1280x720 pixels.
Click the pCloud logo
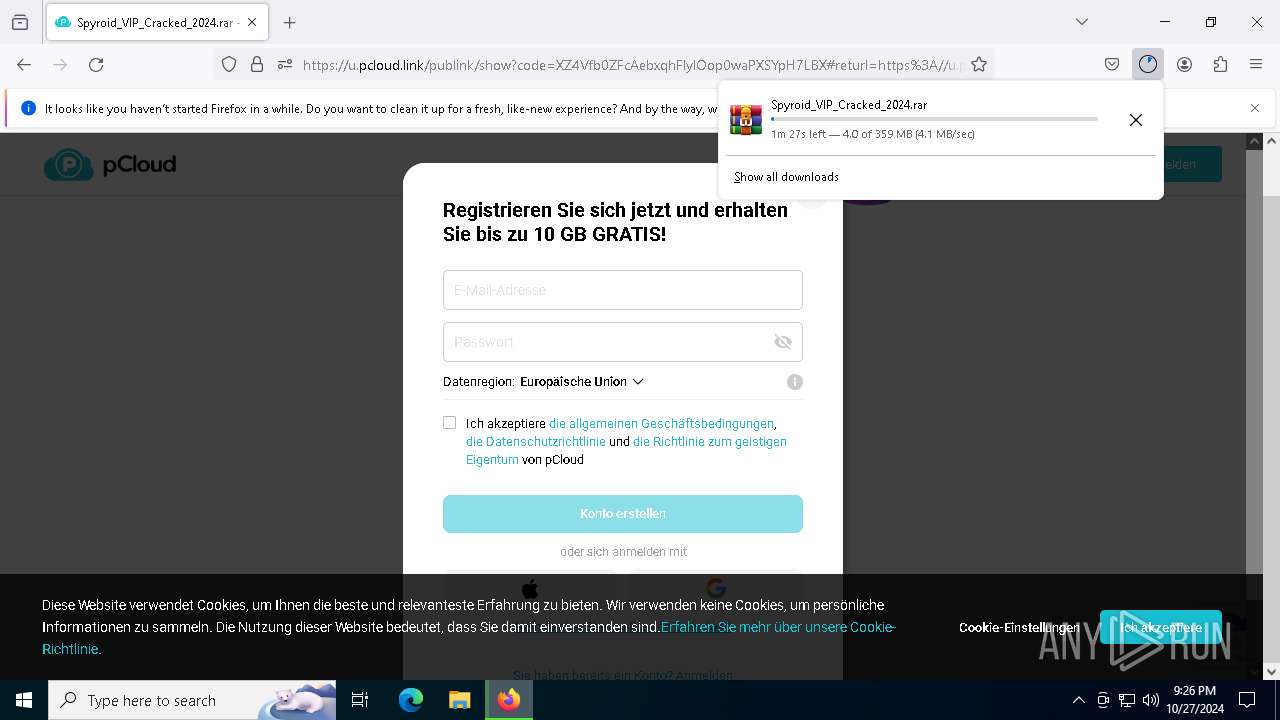[x=110, y=164]
